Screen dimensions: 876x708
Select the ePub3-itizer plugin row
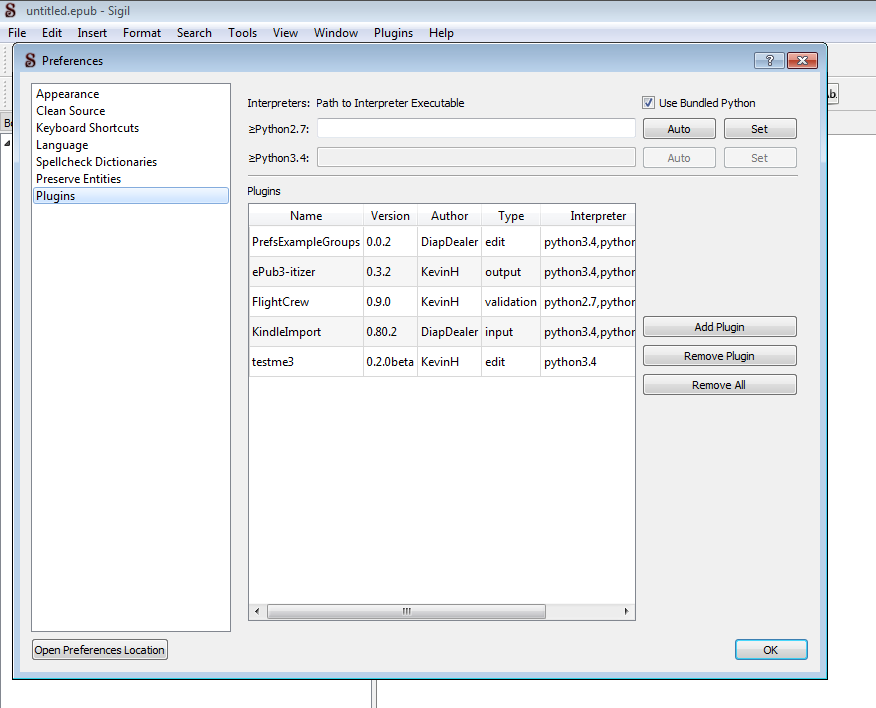(x=442, y=272)
